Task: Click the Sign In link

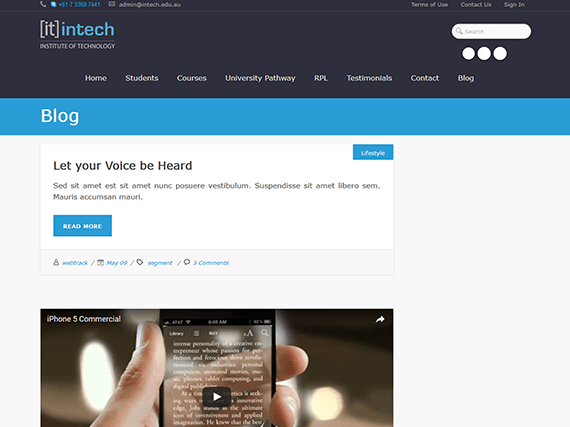Action: click(x=514, y=4)
